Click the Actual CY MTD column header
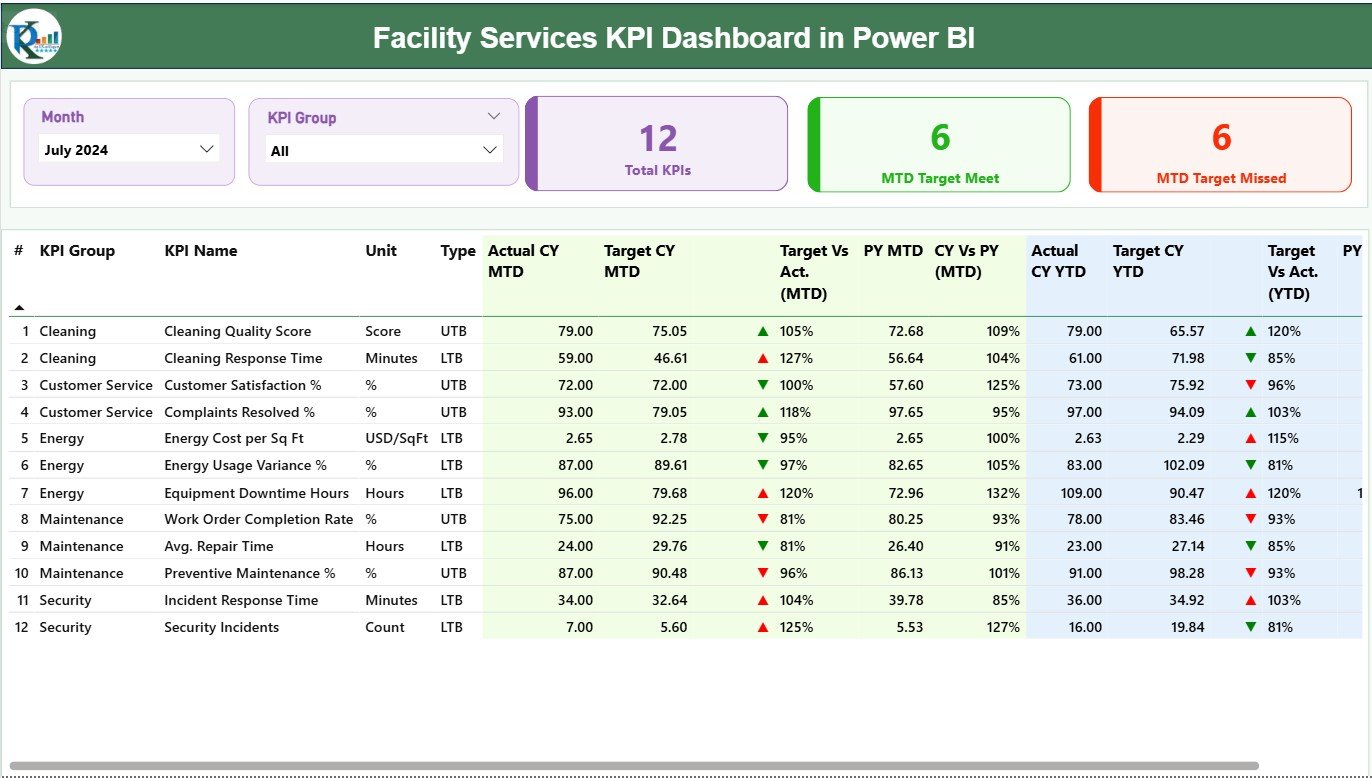 click(x=521, y=262)
